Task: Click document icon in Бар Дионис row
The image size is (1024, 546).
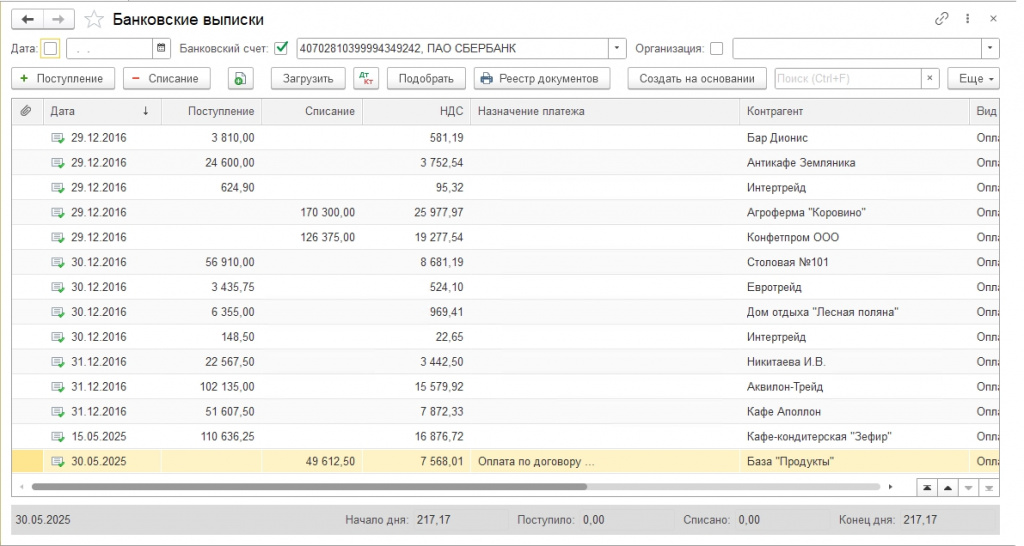Action: click(x=58, y=138)
